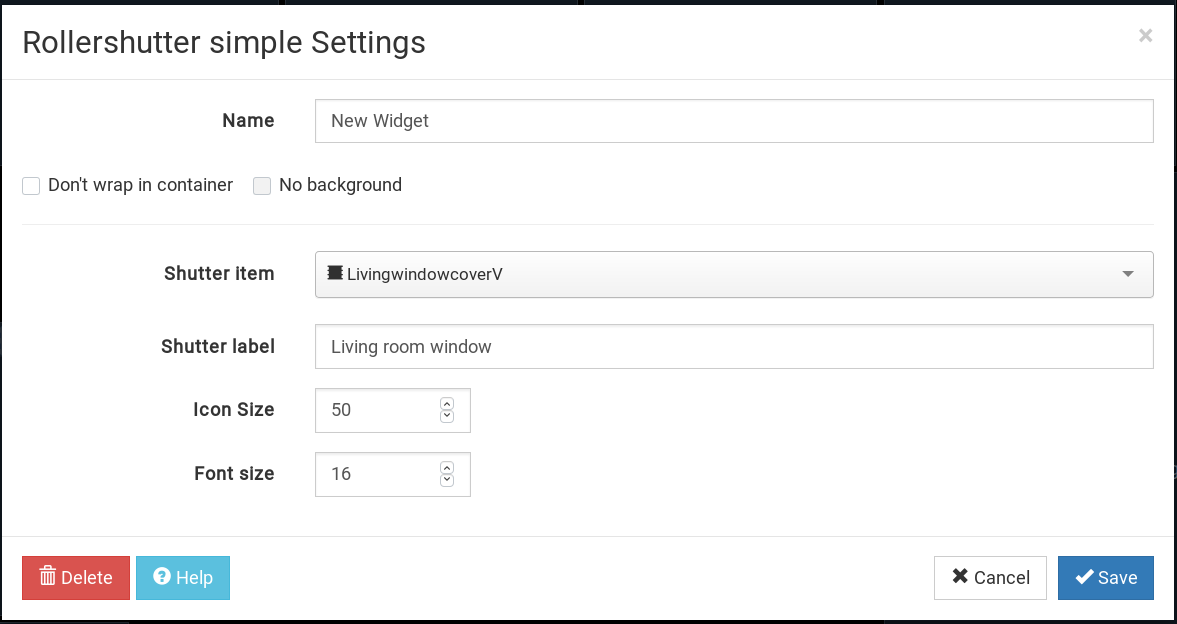Click the trash icon on Delete button
1177x624 pixels.
(x=48, y=576)
